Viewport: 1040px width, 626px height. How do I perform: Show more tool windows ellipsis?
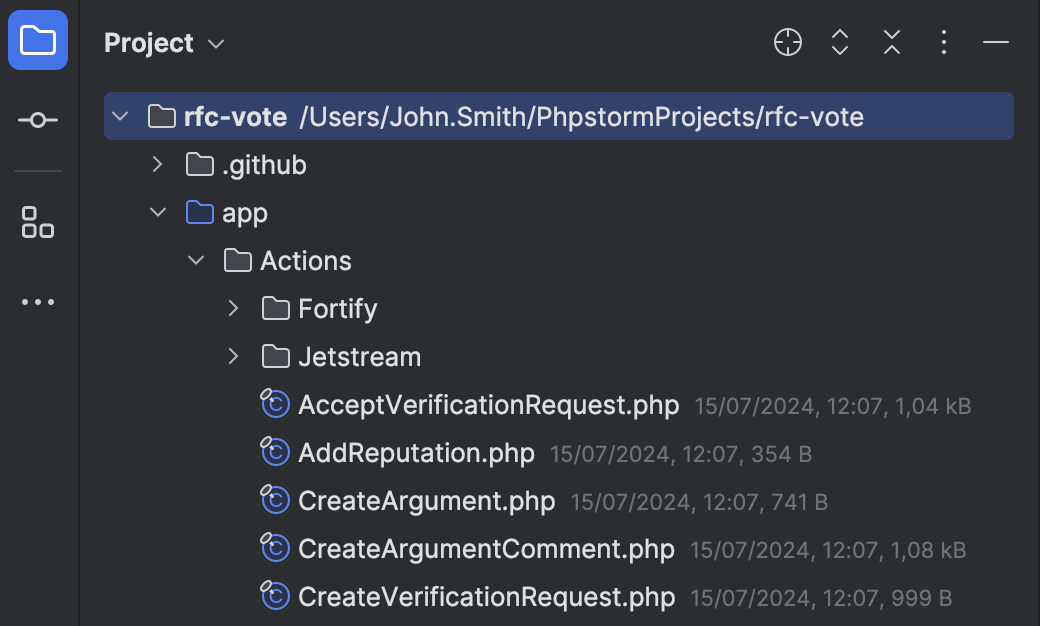pyautogui.click(x=38, y=302)
